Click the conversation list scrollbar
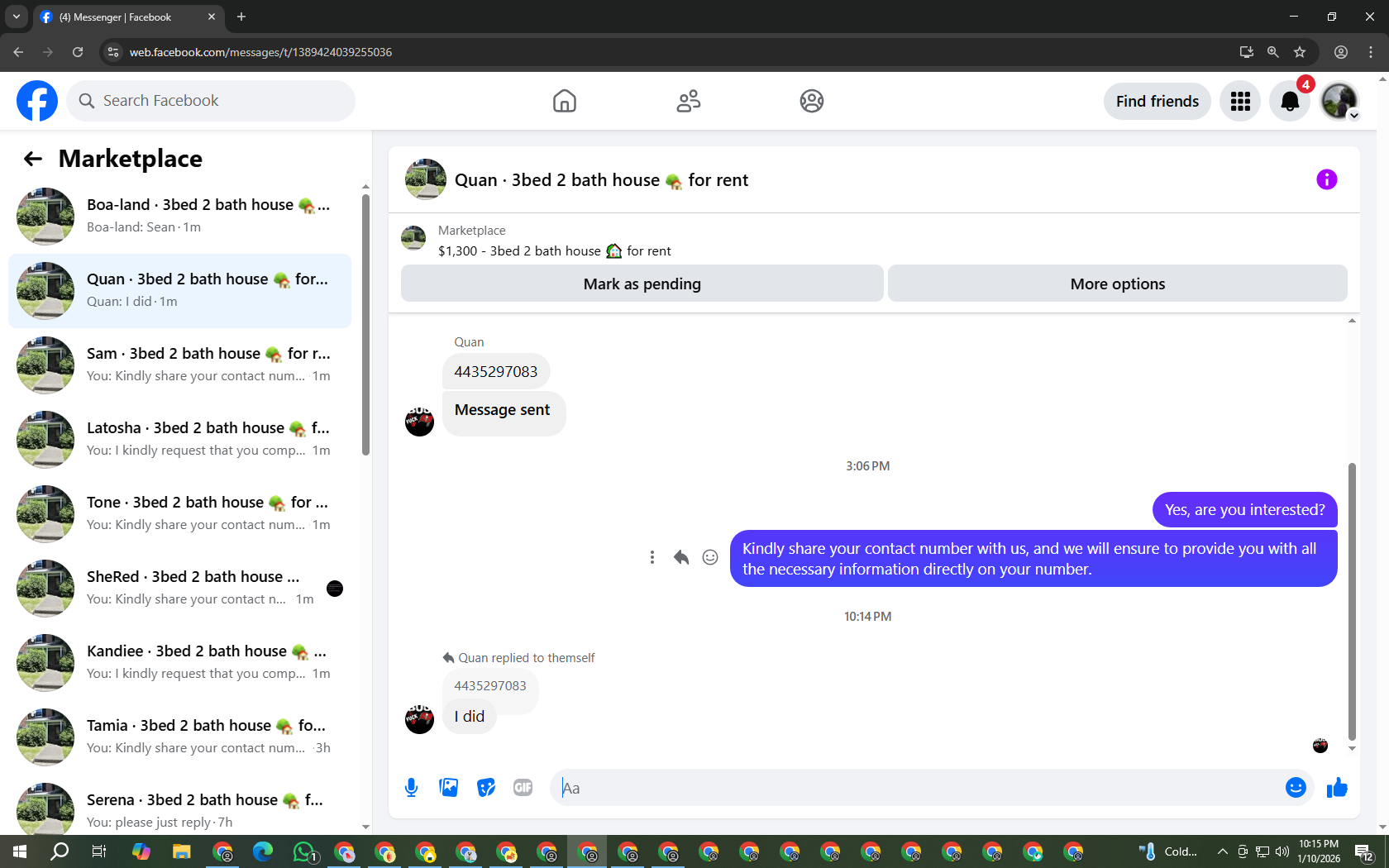The image size is (1389, 868). tap(365, 327)
